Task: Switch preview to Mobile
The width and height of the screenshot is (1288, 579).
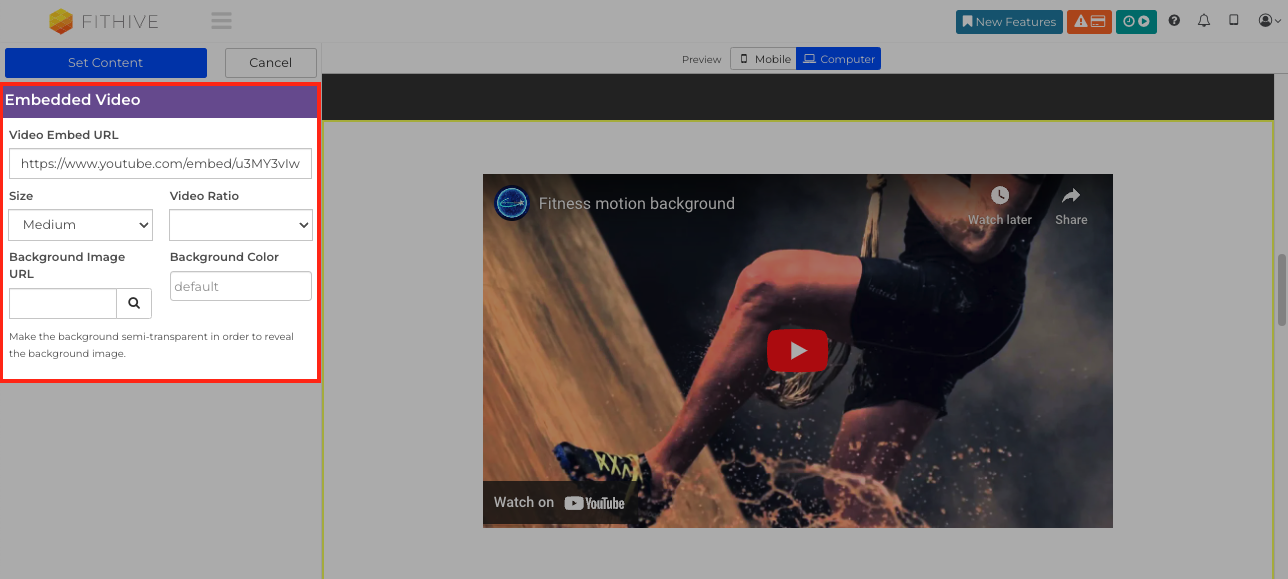Action: pyautogui.click(x=764, y=59)
